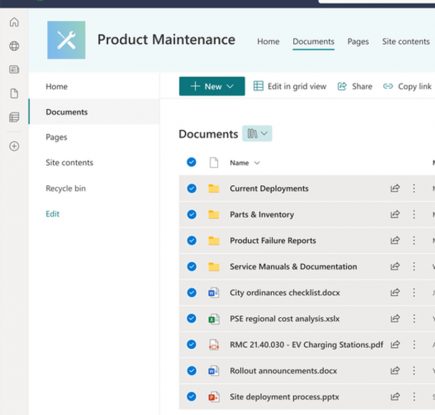This screenshot has width=435, height=415.
Task: Open My lists icon in app bar
Action: (x=14, y=117)
